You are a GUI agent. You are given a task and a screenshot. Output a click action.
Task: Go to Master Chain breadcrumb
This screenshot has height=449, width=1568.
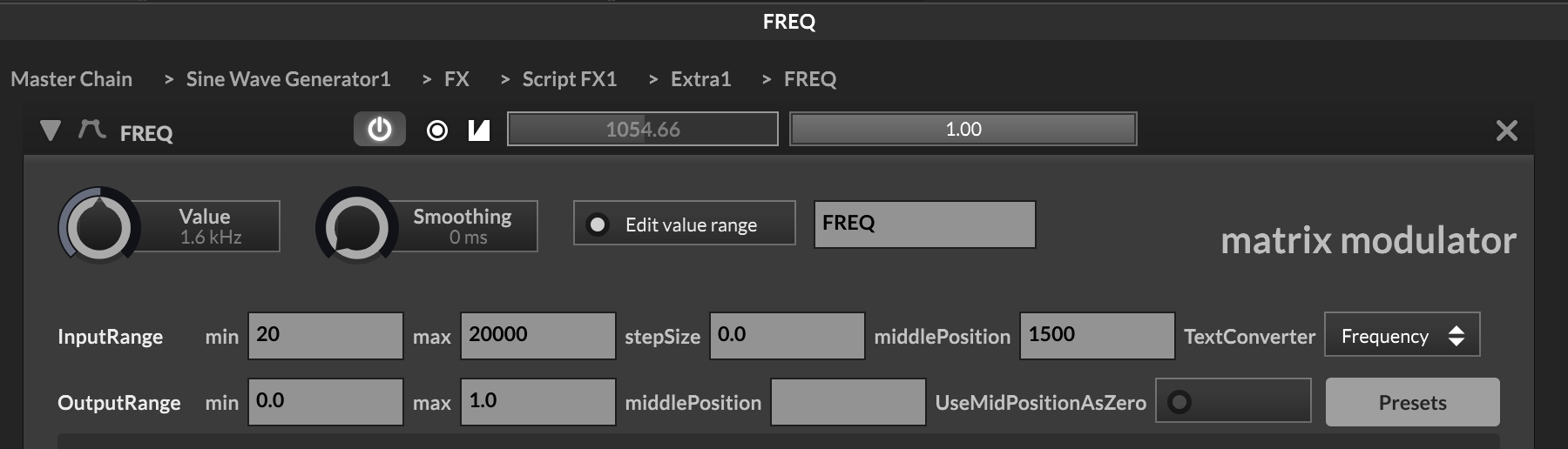(71, 79)
